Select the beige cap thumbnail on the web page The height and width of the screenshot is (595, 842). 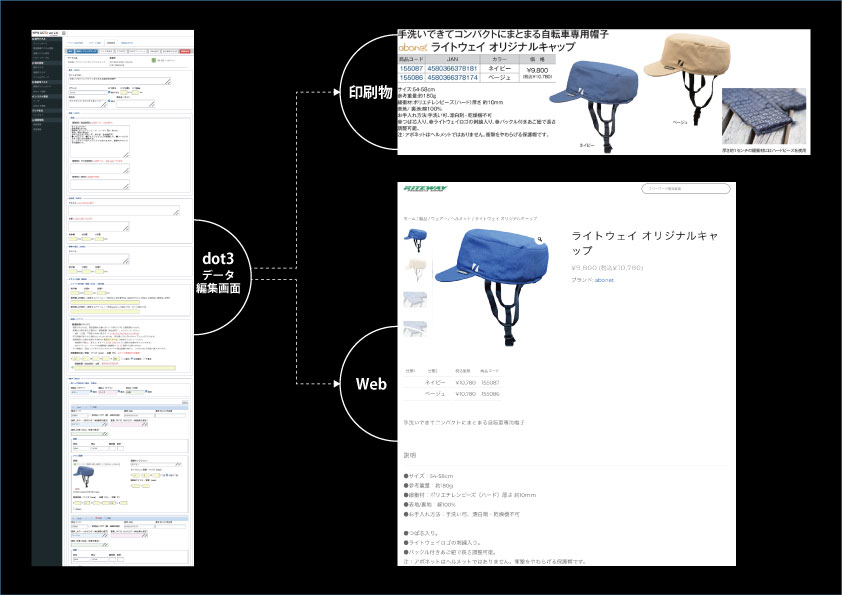pos(415,270)
